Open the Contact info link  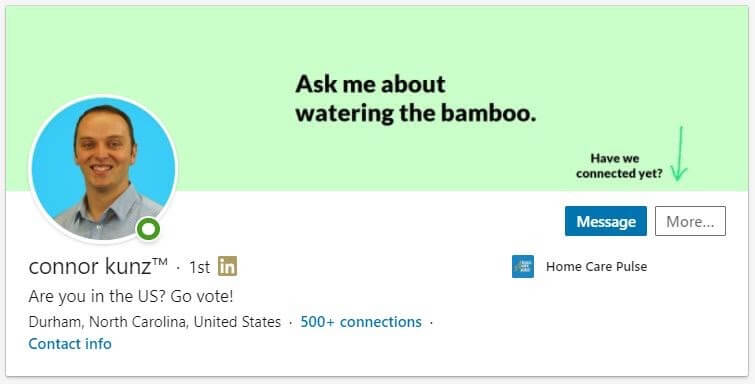[70, 344]
